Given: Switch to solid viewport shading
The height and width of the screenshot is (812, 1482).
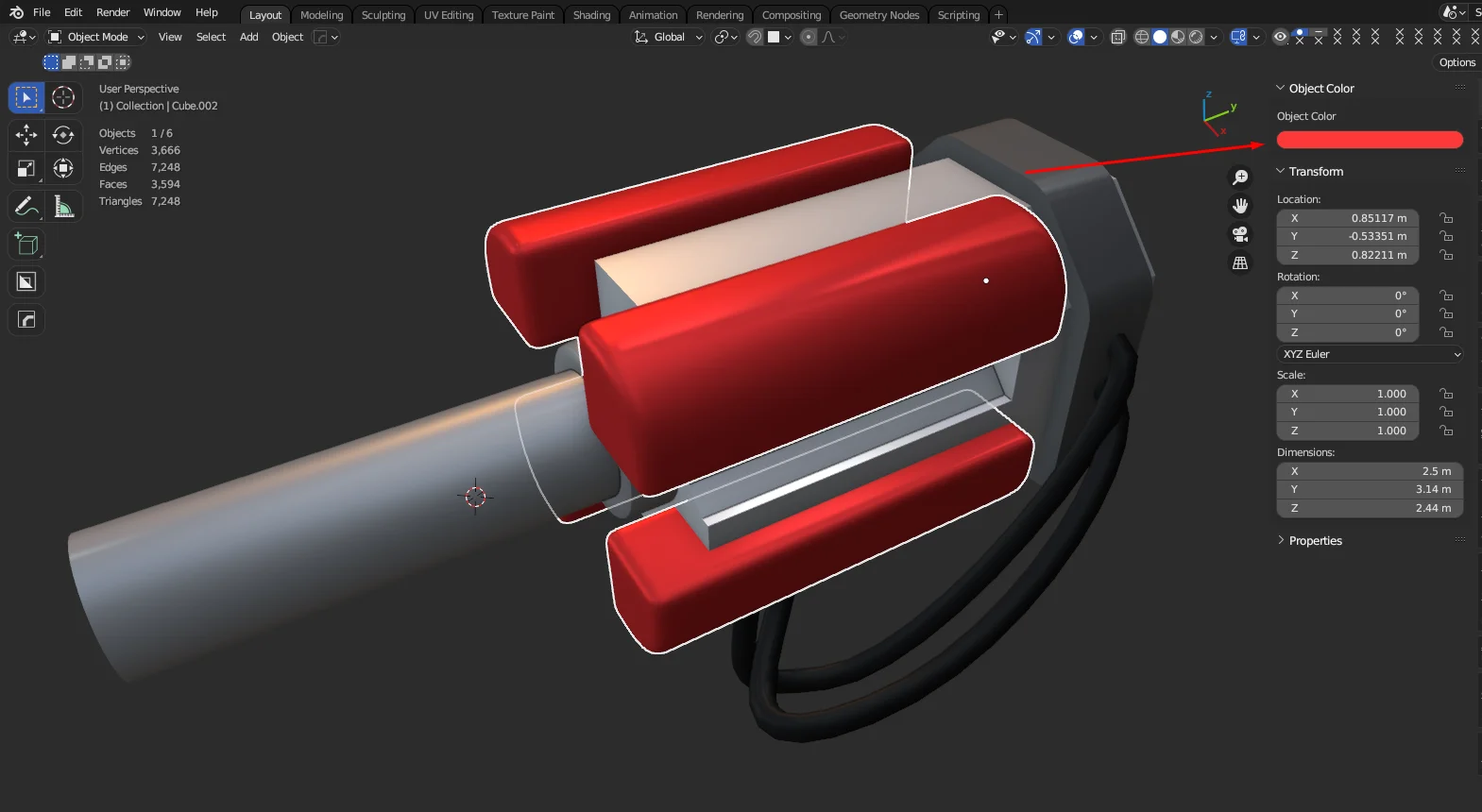Looking at the screenshot, I should pyautogui.click(x=1160, y=37).
